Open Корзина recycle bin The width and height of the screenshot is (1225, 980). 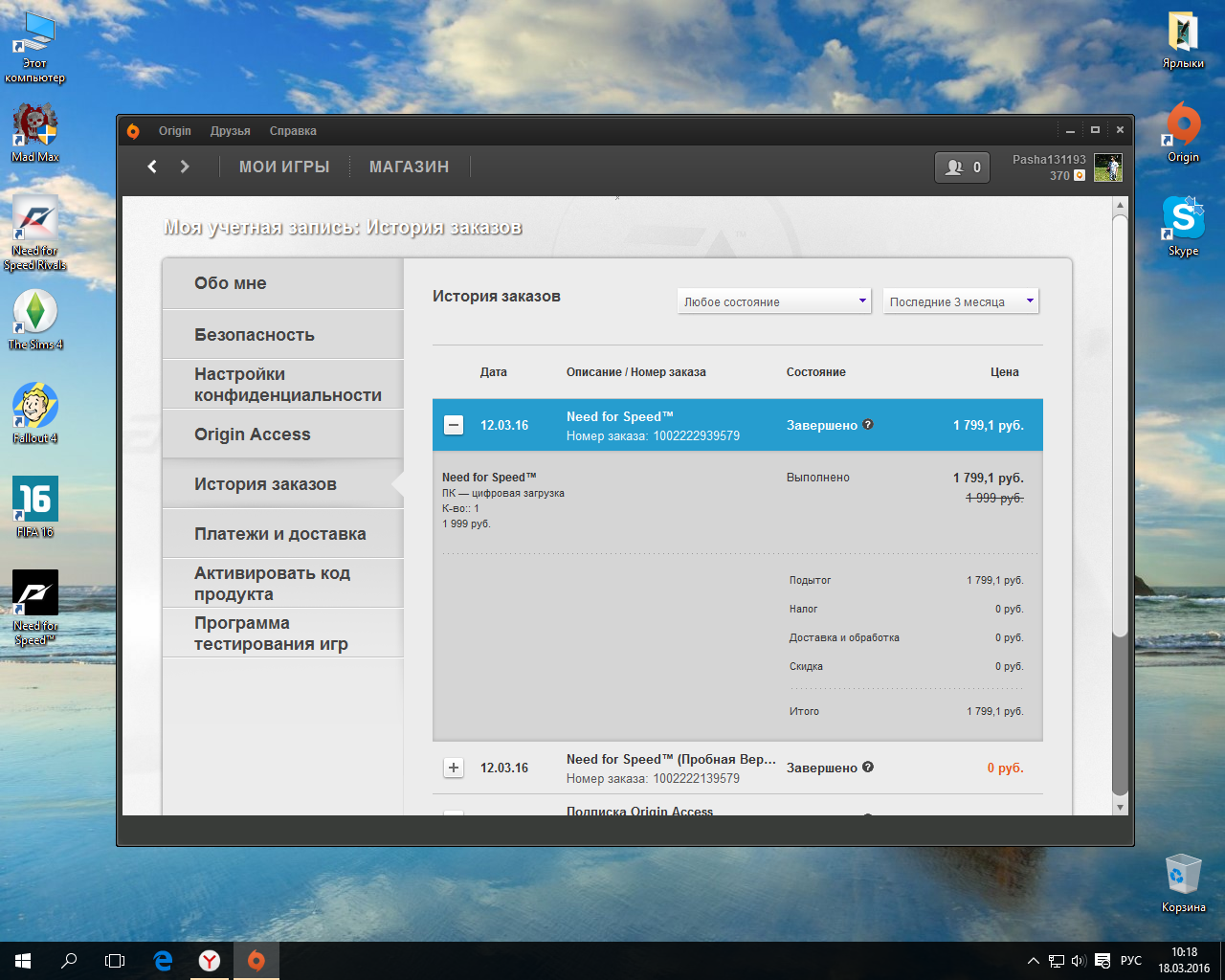coord(1183,882)
